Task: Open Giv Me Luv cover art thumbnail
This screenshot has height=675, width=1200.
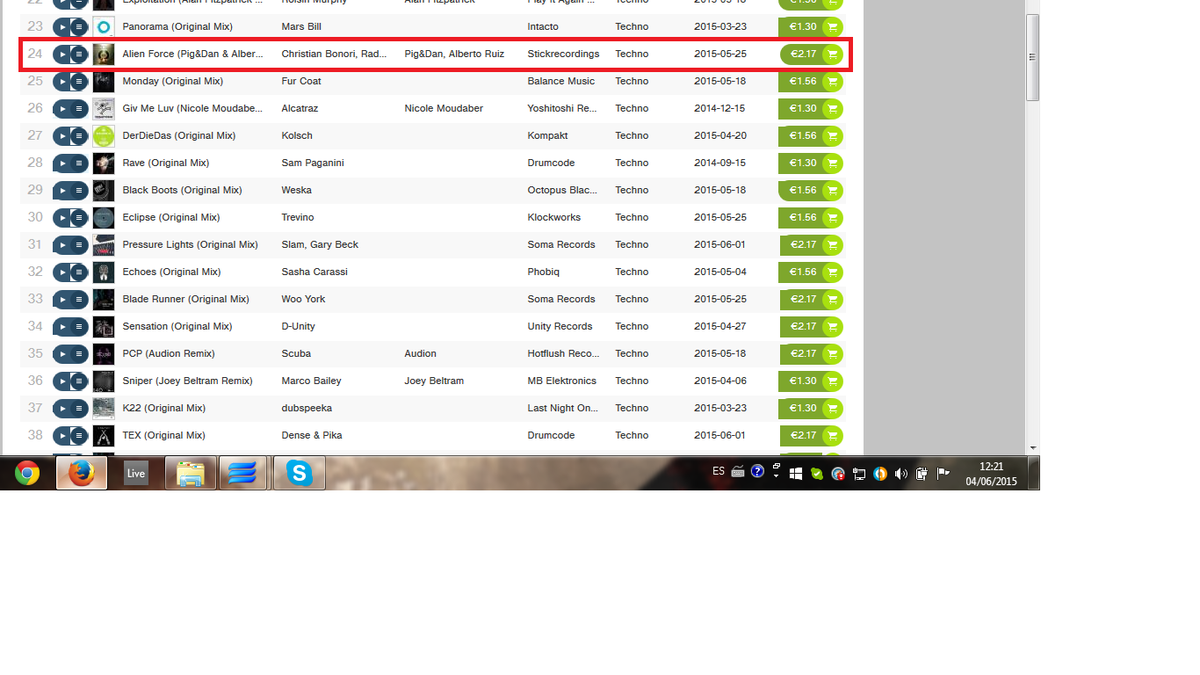Action: tap(103, 108)
